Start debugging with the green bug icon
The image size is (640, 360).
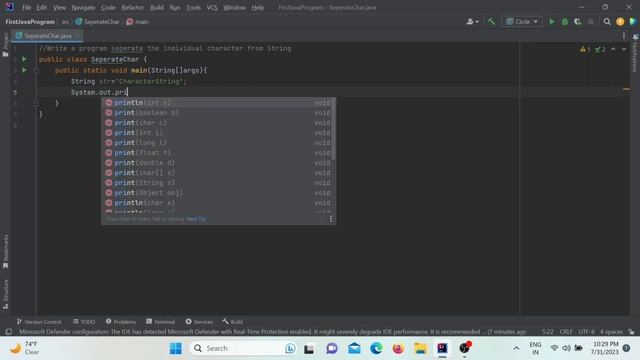(x=564, y=22)
